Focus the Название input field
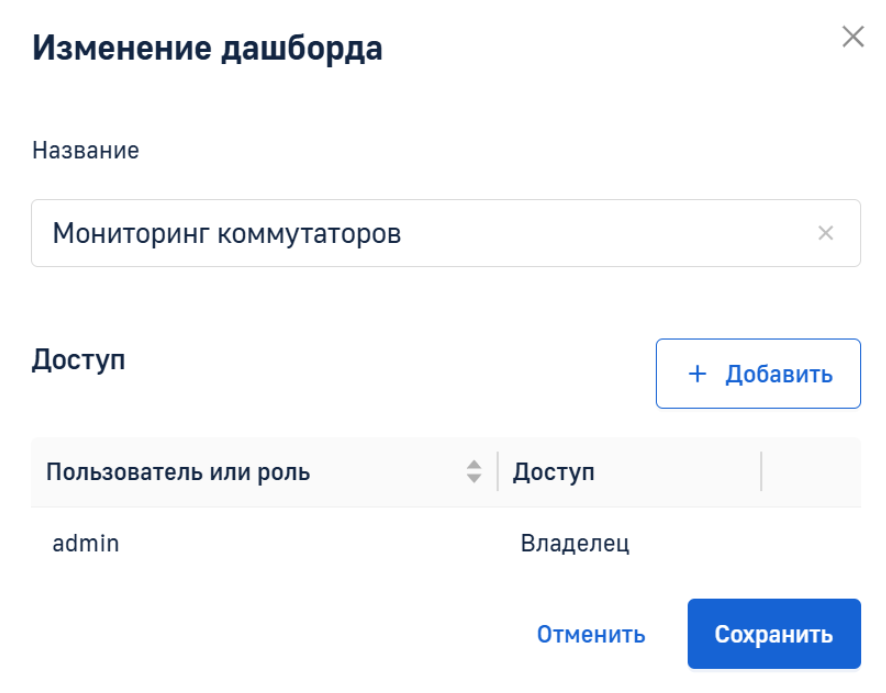 point(446,233)
